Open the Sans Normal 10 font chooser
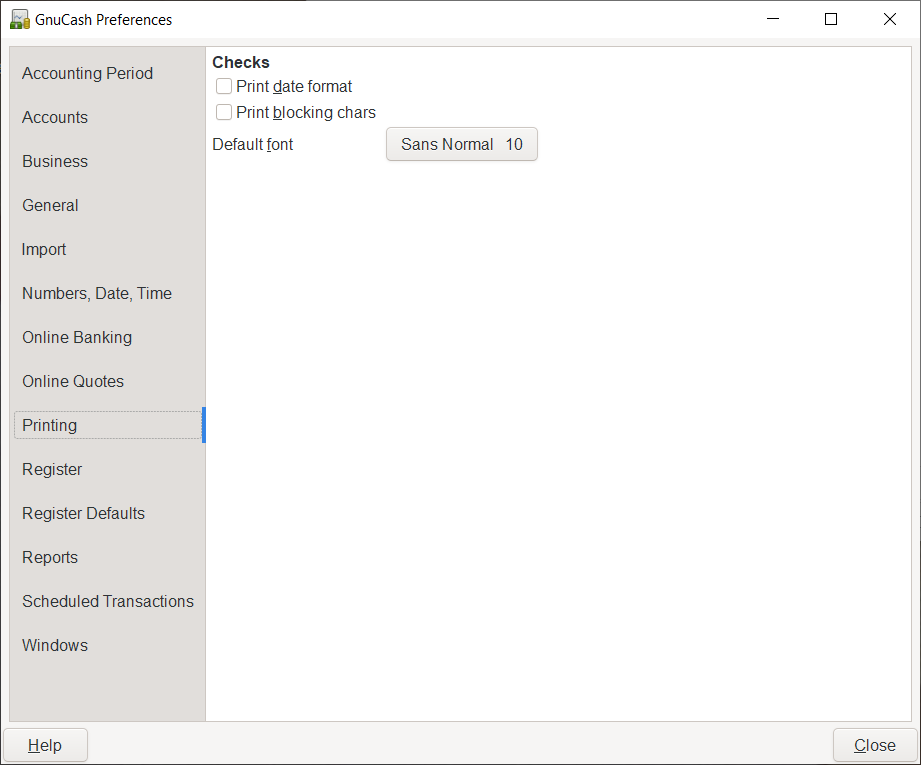The image size is (921, 765). [461, 145]
